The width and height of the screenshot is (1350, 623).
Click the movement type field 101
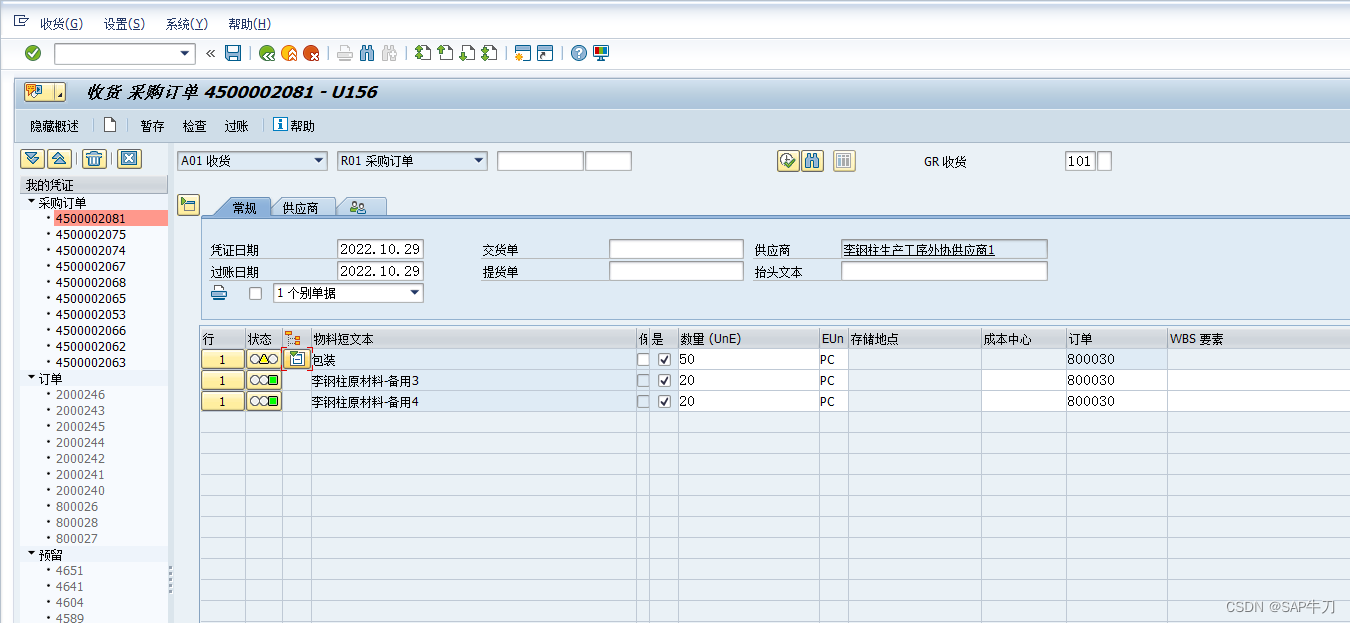tap(1080, 161)
